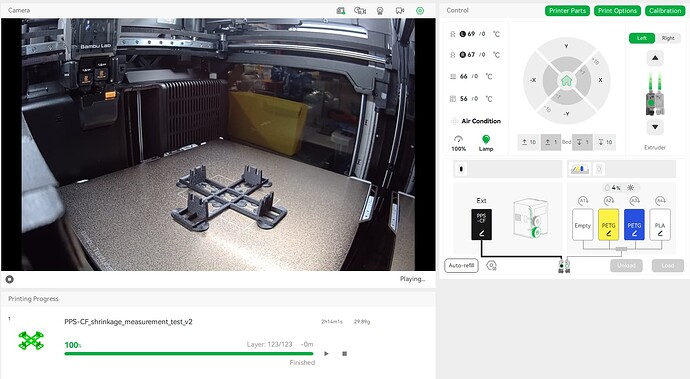Lower the bed by 1
Screen dimensions: 690x379
coord(582,142)
